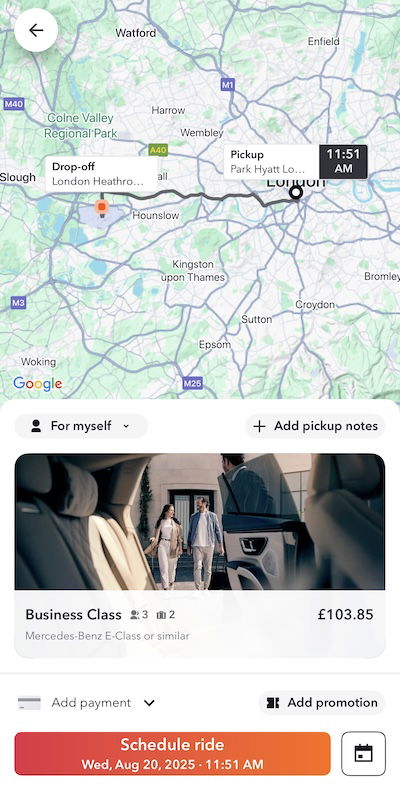Tap the Drop-off London Heathrow label
The width and height of the screenshot is (400, 788).
click(101, 174)
